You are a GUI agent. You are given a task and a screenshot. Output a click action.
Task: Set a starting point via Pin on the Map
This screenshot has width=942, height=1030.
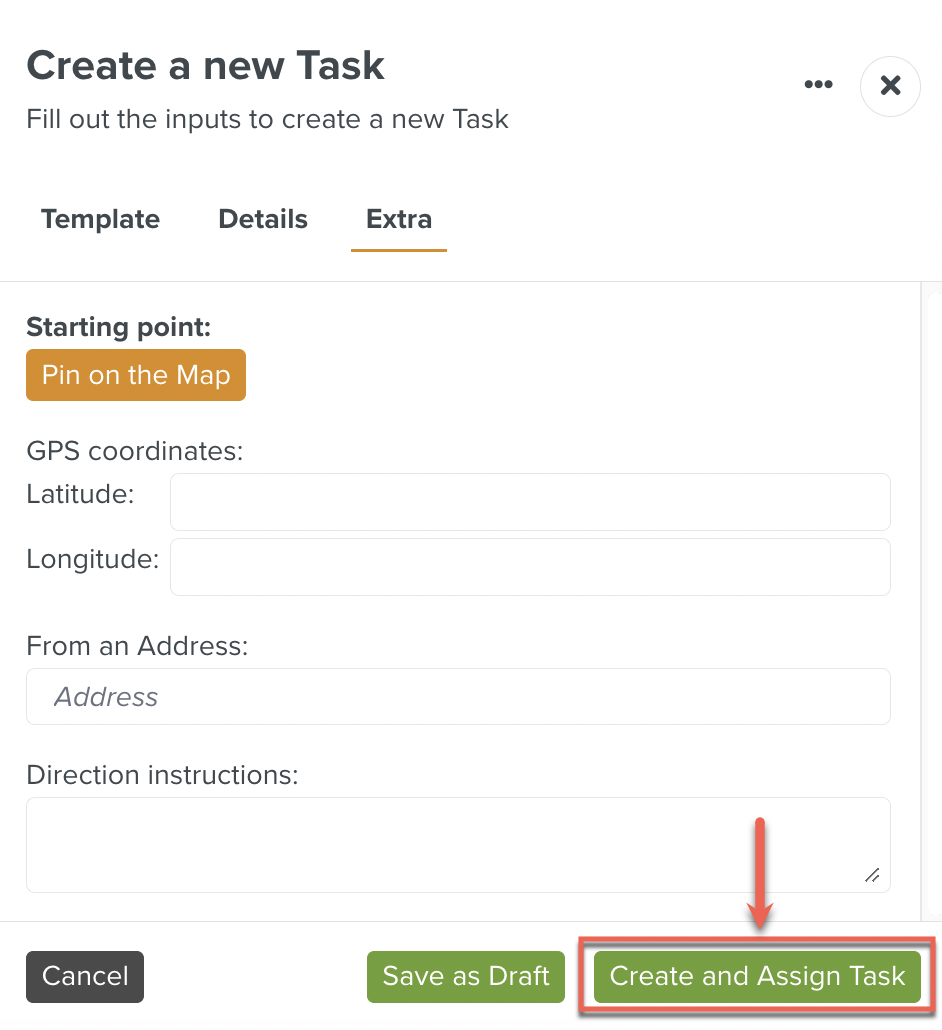(135, 375)
